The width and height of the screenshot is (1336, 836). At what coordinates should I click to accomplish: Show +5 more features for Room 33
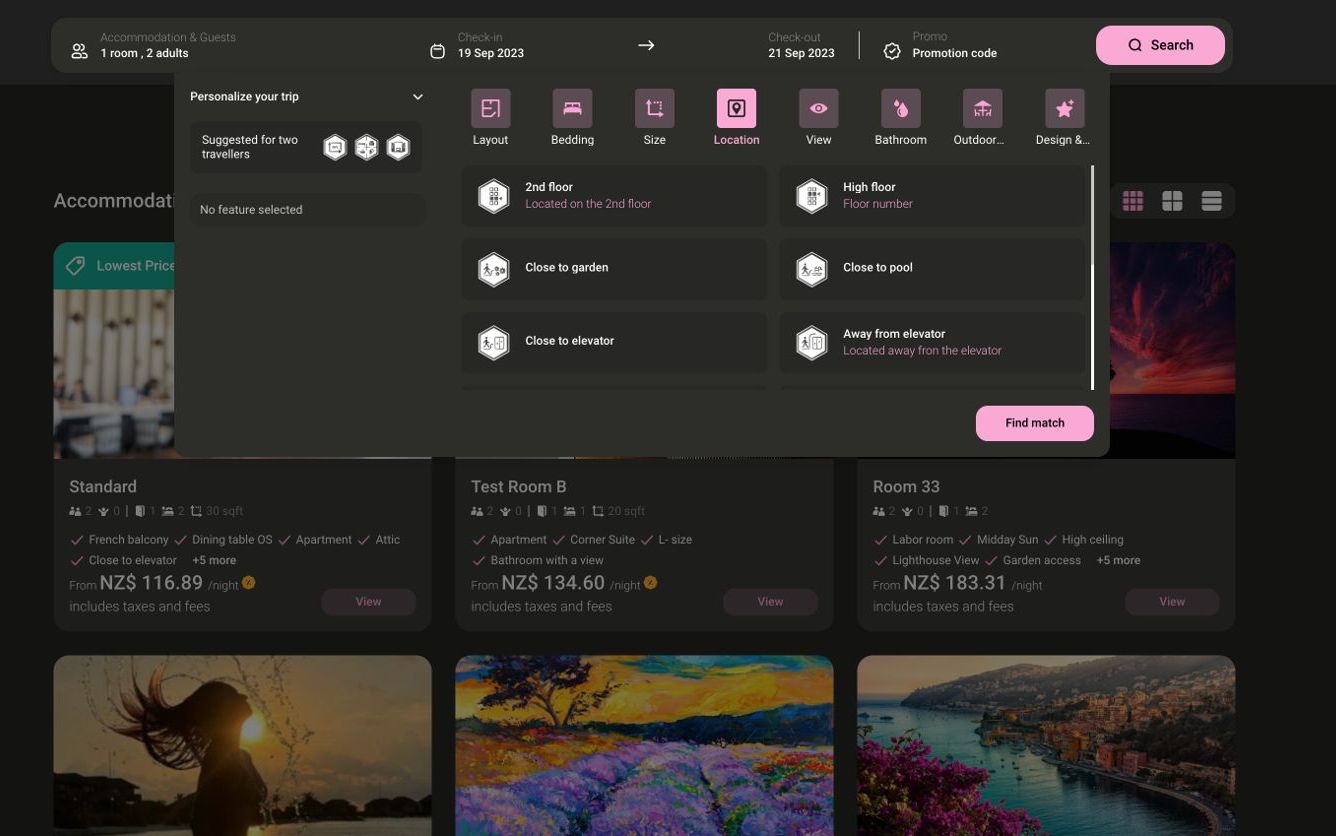coord(1118,561)
